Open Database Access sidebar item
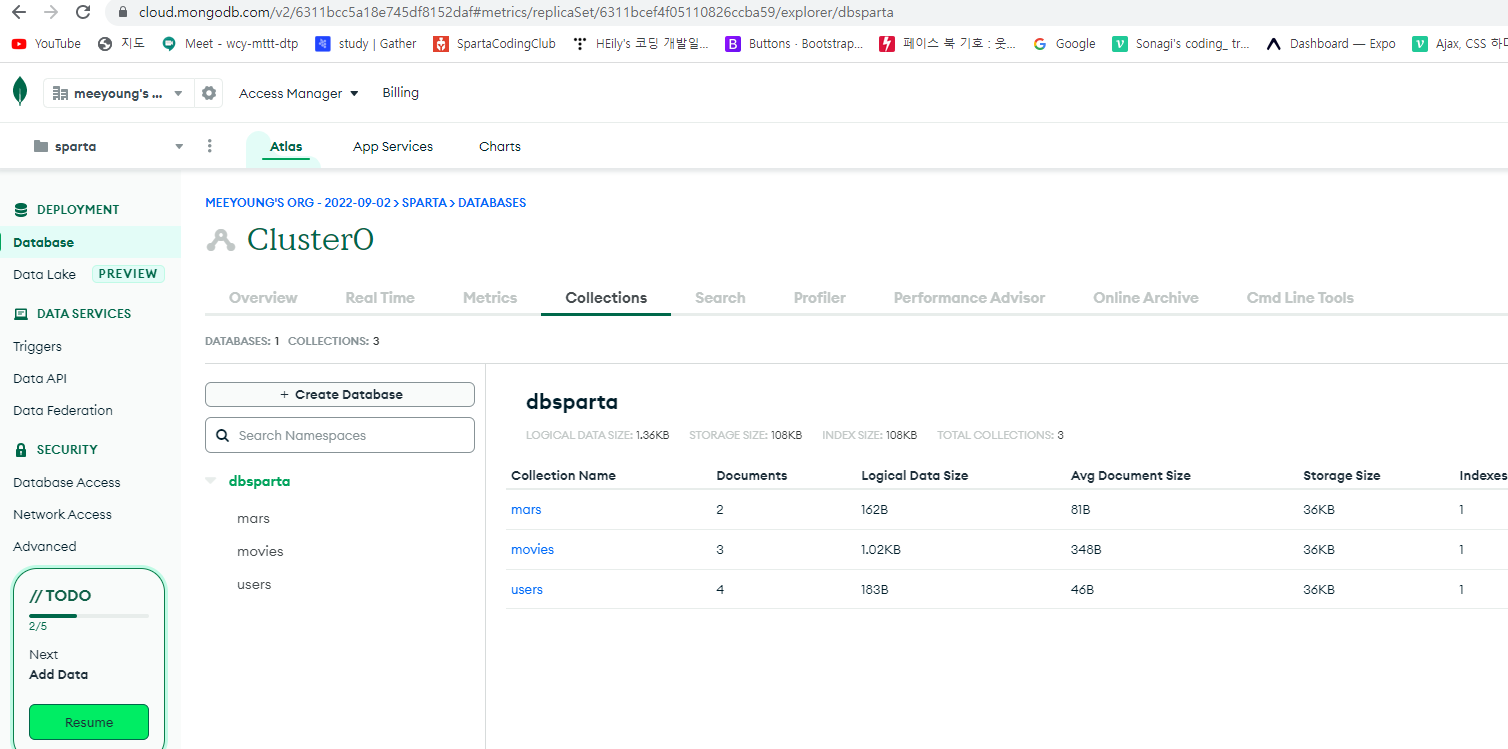The image size is (1508, 749). pyautogui.click(x=67, y=482)
